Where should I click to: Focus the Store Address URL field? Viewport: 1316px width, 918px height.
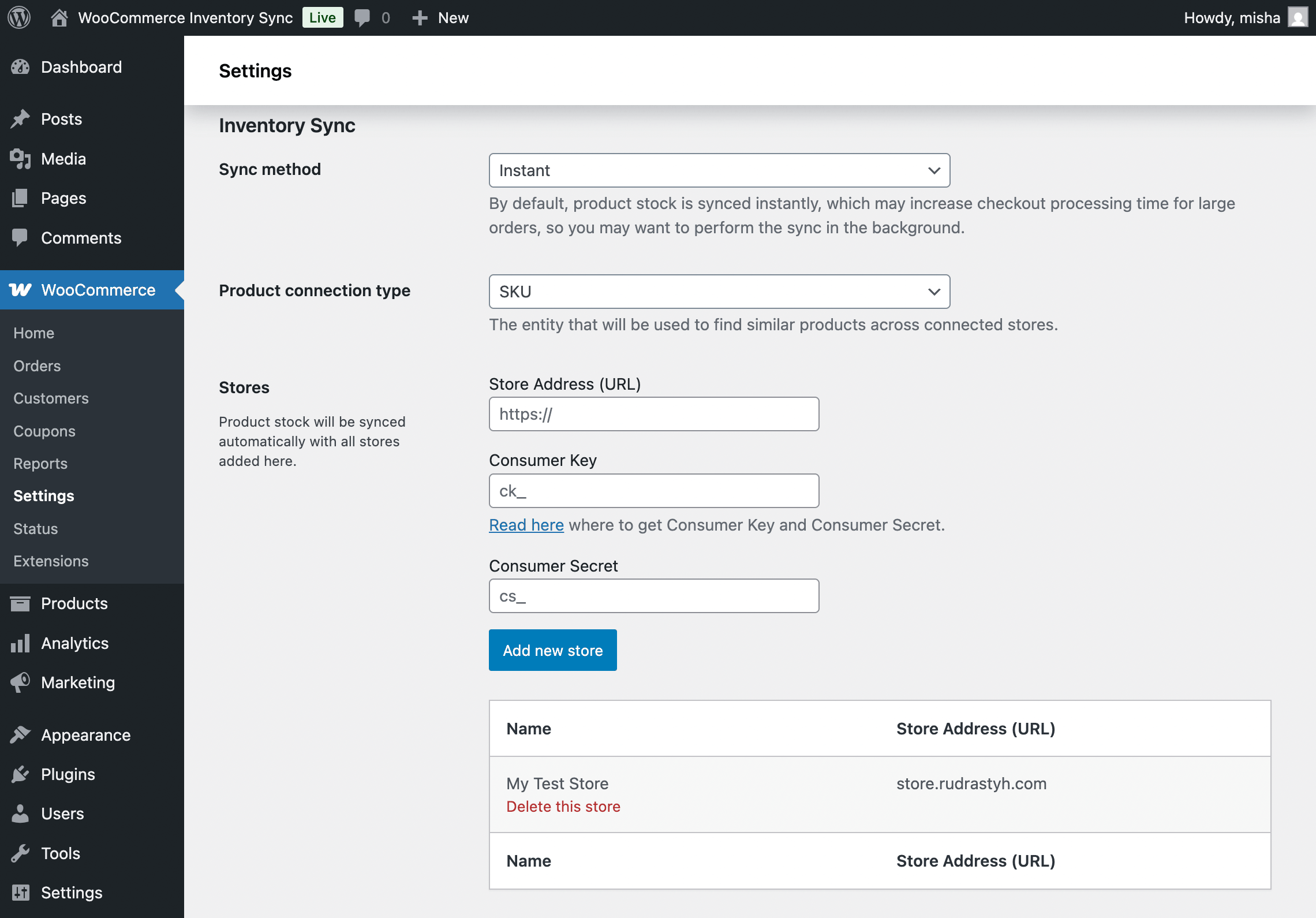653,414
